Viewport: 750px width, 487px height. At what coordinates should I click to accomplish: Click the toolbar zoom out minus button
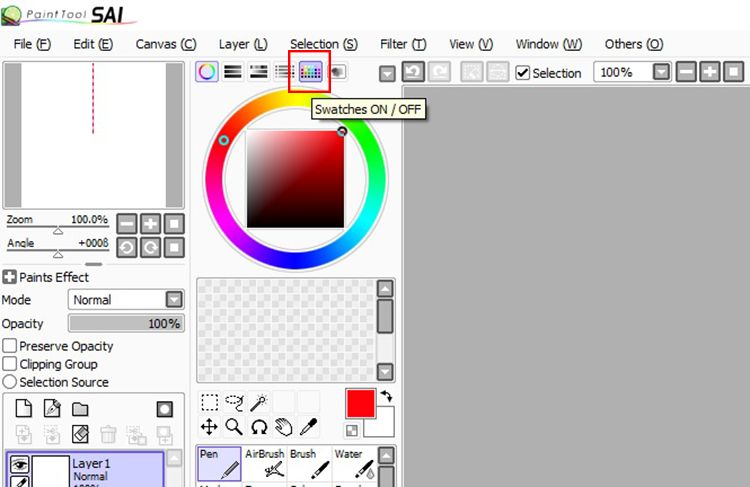tap(686, 72)
